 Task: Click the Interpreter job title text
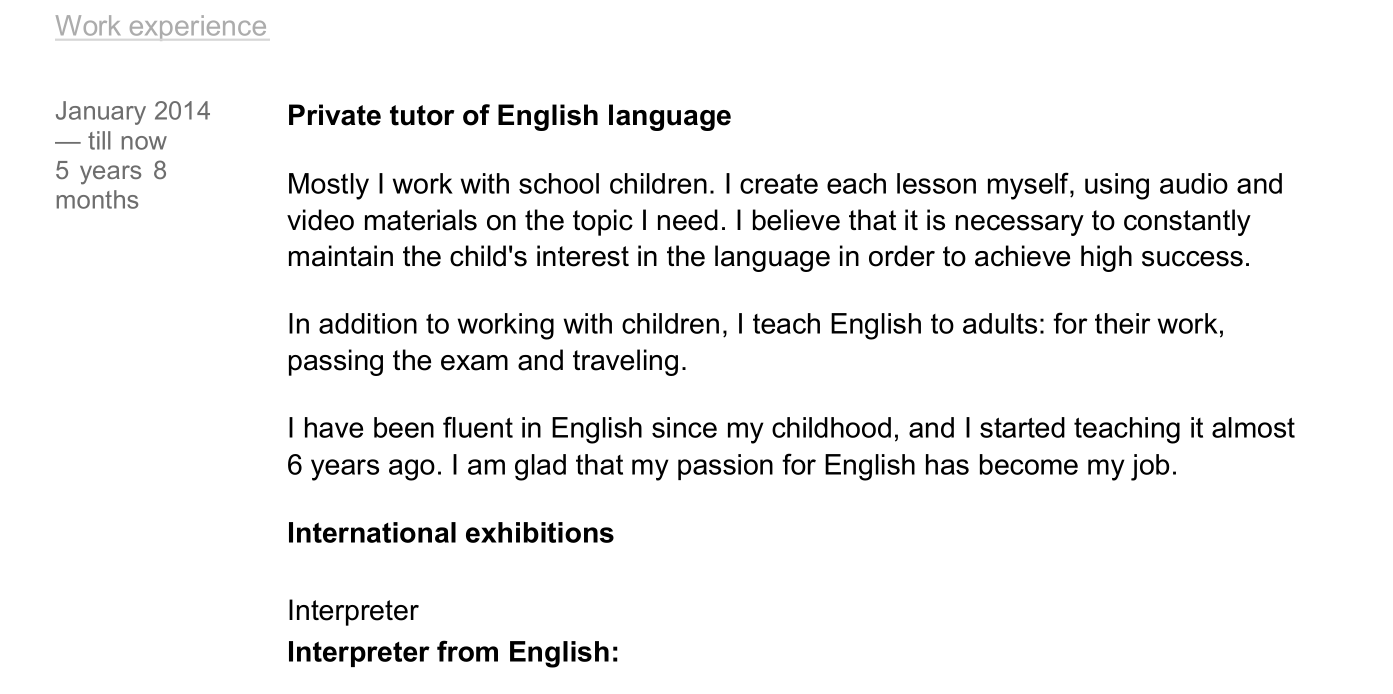[x=353, y=611]
